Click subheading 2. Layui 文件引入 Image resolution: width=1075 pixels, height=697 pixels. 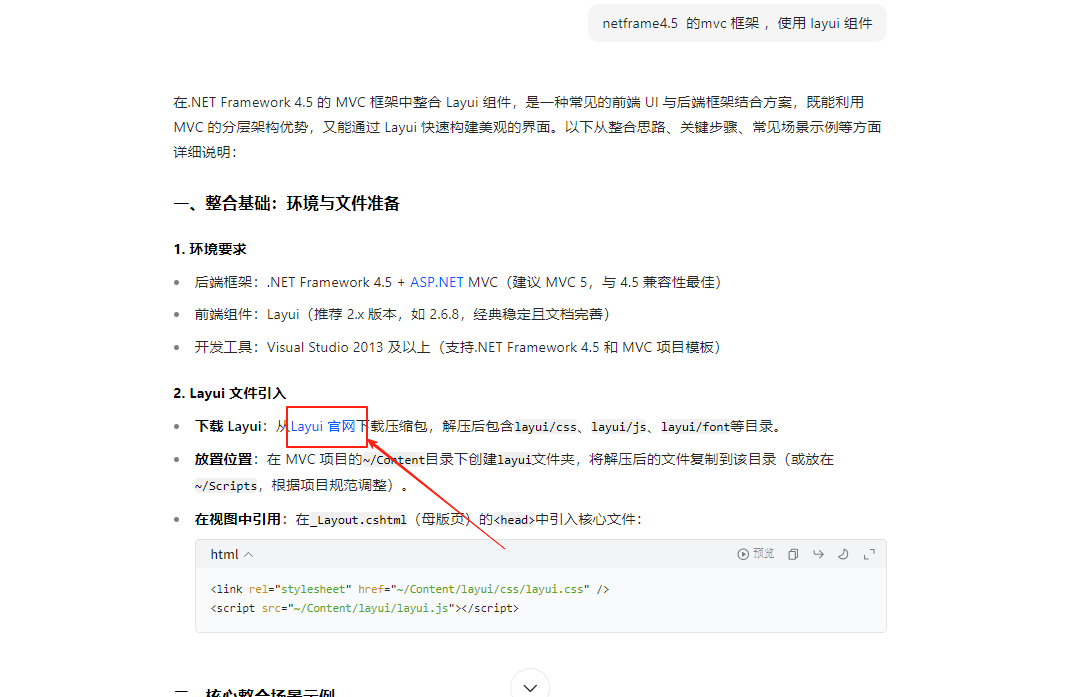[230, 393]
